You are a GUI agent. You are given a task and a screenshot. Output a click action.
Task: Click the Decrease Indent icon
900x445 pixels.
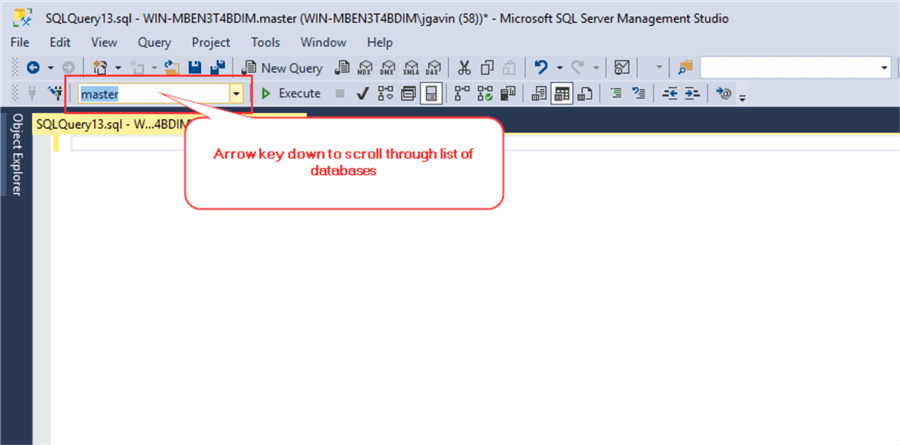click(x=670, y=93)
